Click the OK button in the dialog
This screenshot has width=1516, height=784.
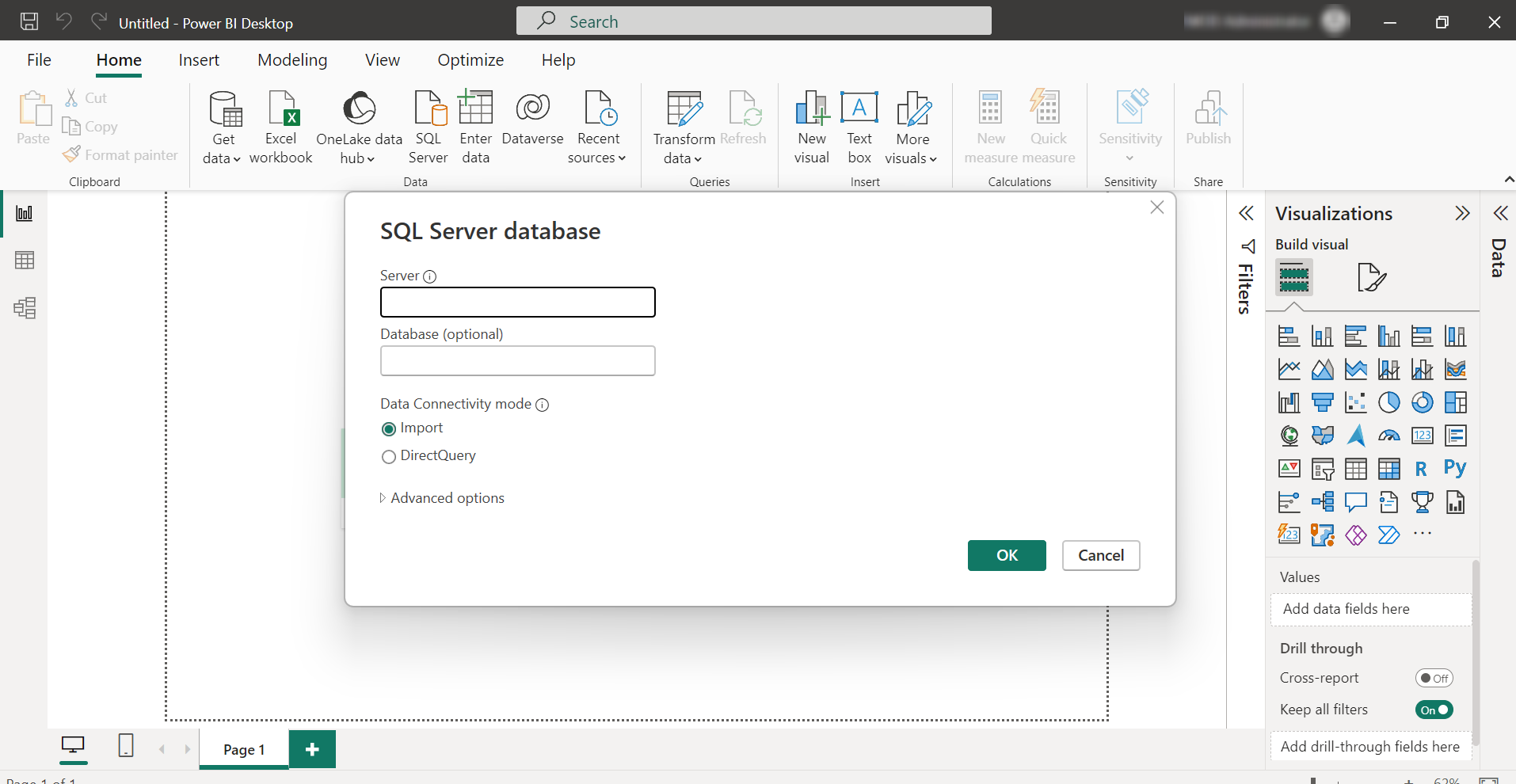click(x=1006, y=555)
